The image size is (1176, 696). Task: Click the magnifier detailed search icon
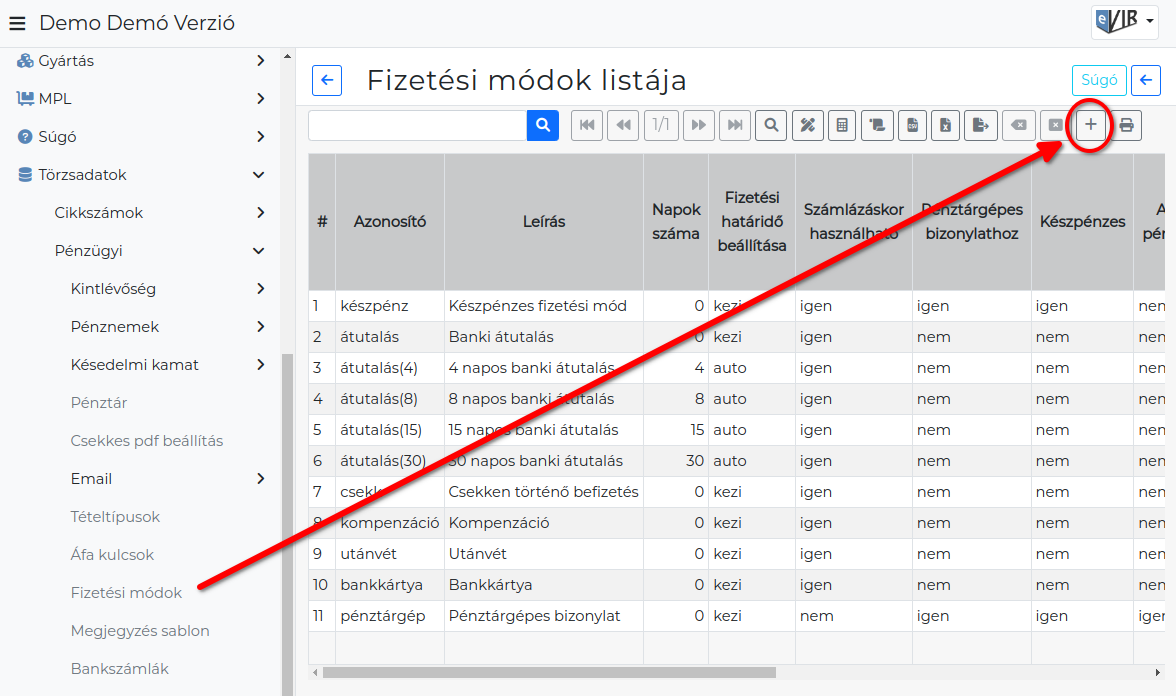coord(771,125)
